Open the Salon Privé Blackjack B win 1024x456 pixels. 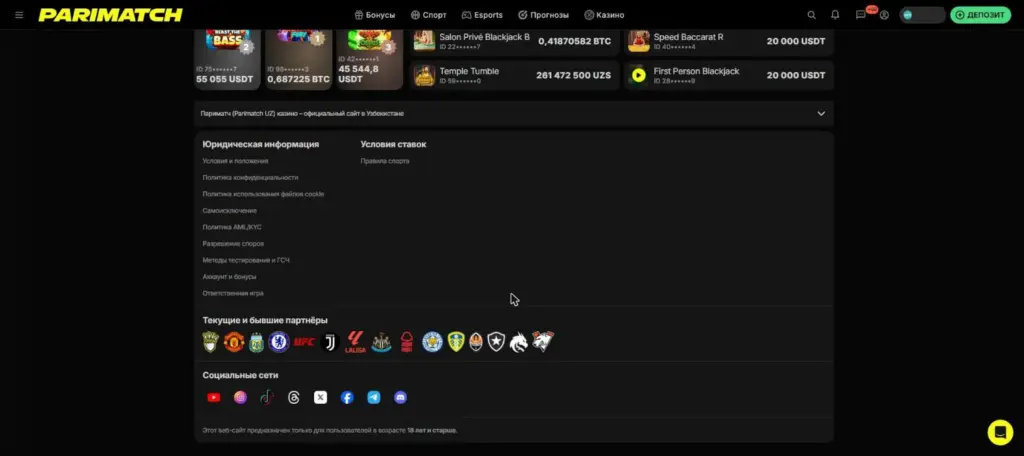[x=515, y=41]
